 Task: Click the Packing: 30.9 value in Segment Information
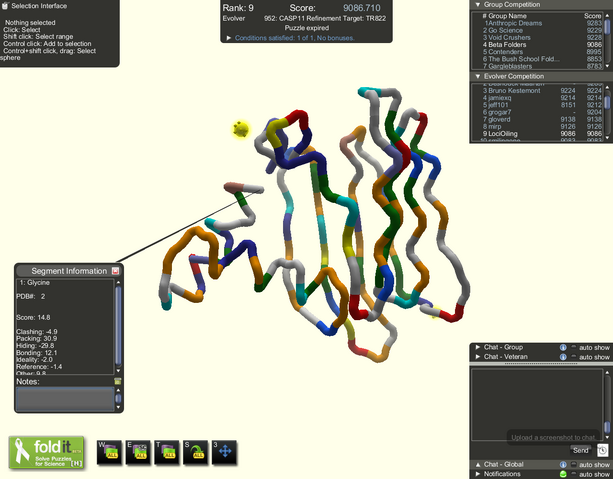click(x=36, y=338)
